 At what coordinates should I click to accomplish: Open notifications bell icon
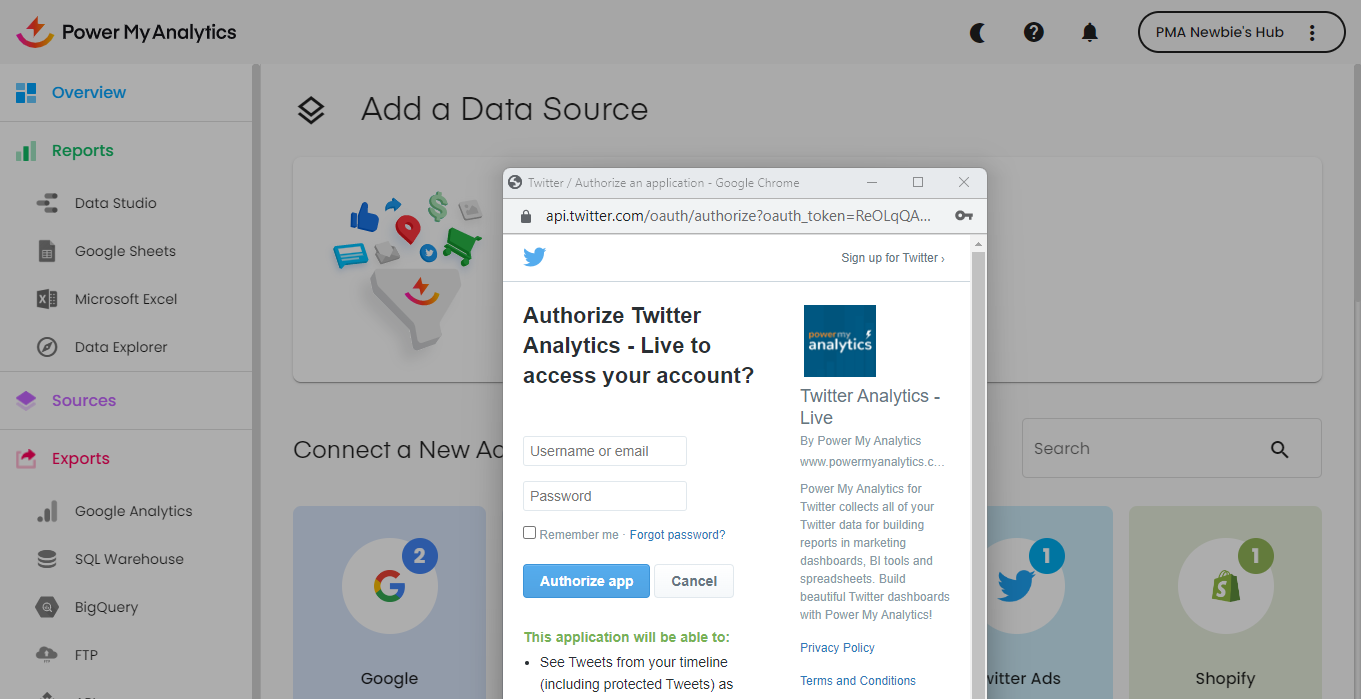tap(1090, 32)
